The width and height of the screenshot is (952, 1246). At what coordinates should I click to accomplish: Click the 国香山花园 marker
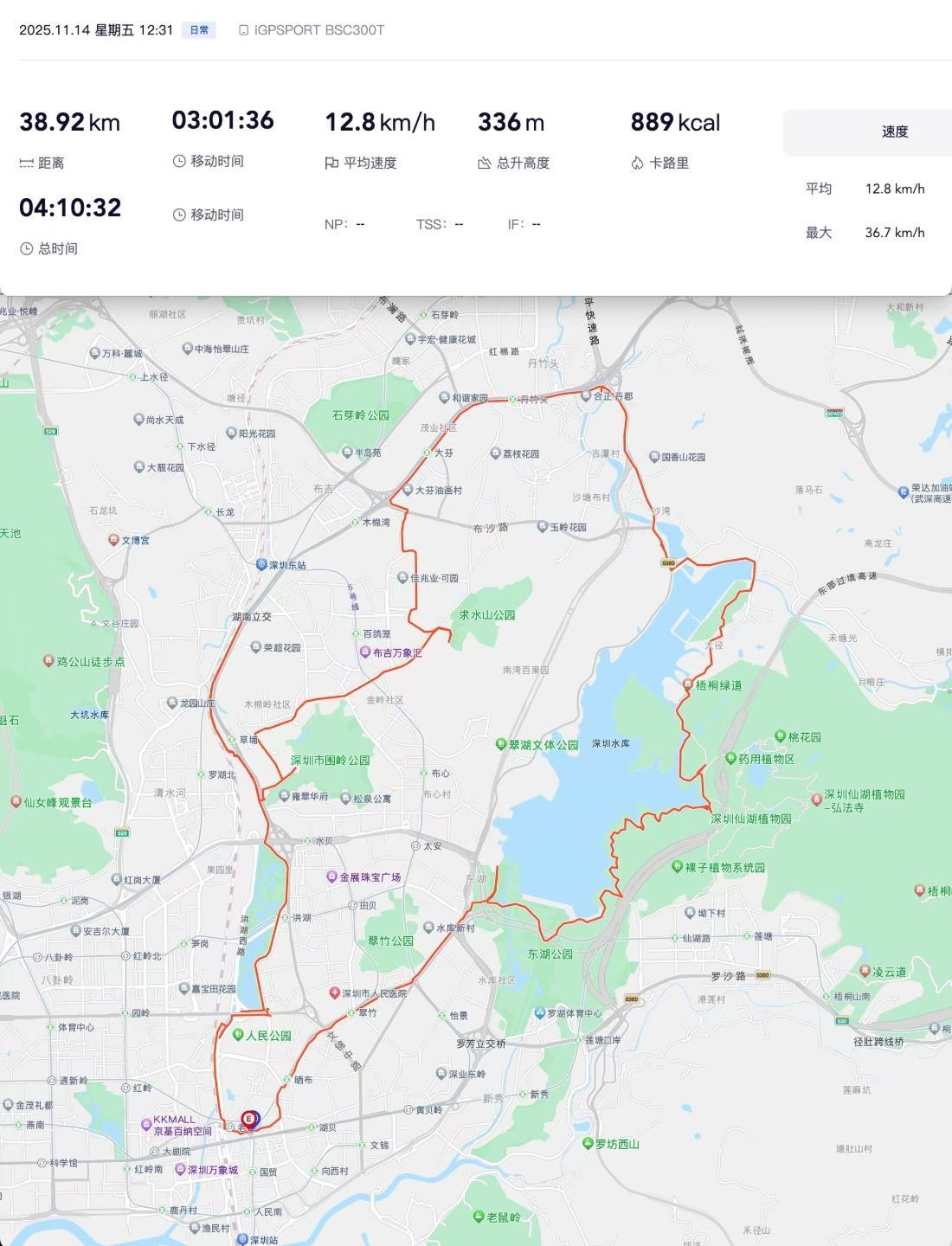pyautogui.click(x=654, y=456)
